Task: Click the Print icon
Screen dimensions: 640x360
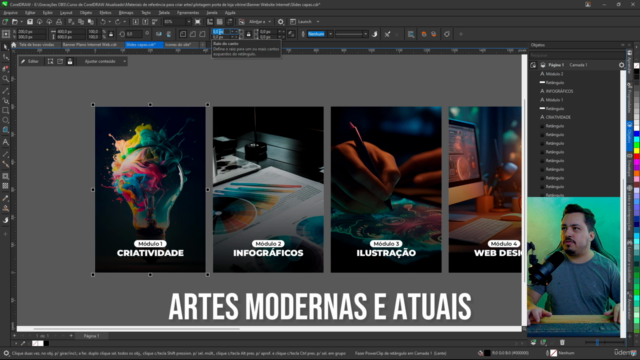Action: coord(59,22)
